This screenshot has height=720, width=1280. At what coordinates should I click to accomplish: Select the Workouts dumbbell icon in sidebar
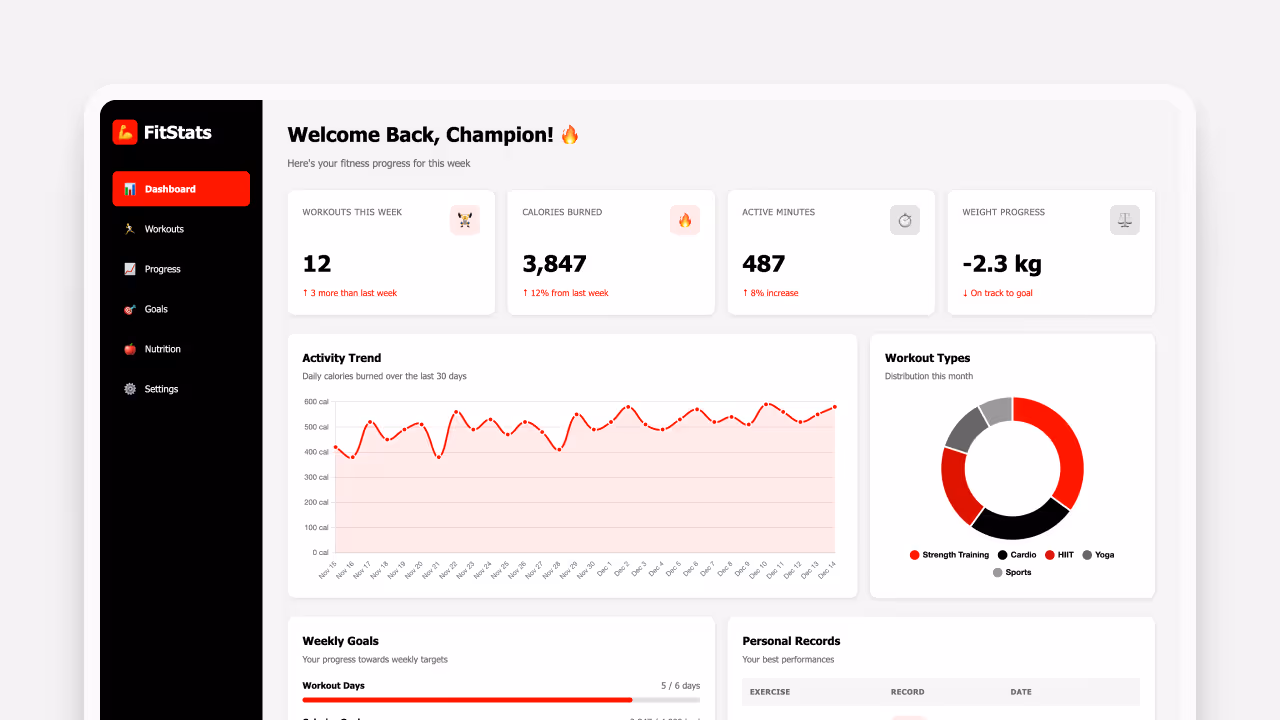(130, 228)
